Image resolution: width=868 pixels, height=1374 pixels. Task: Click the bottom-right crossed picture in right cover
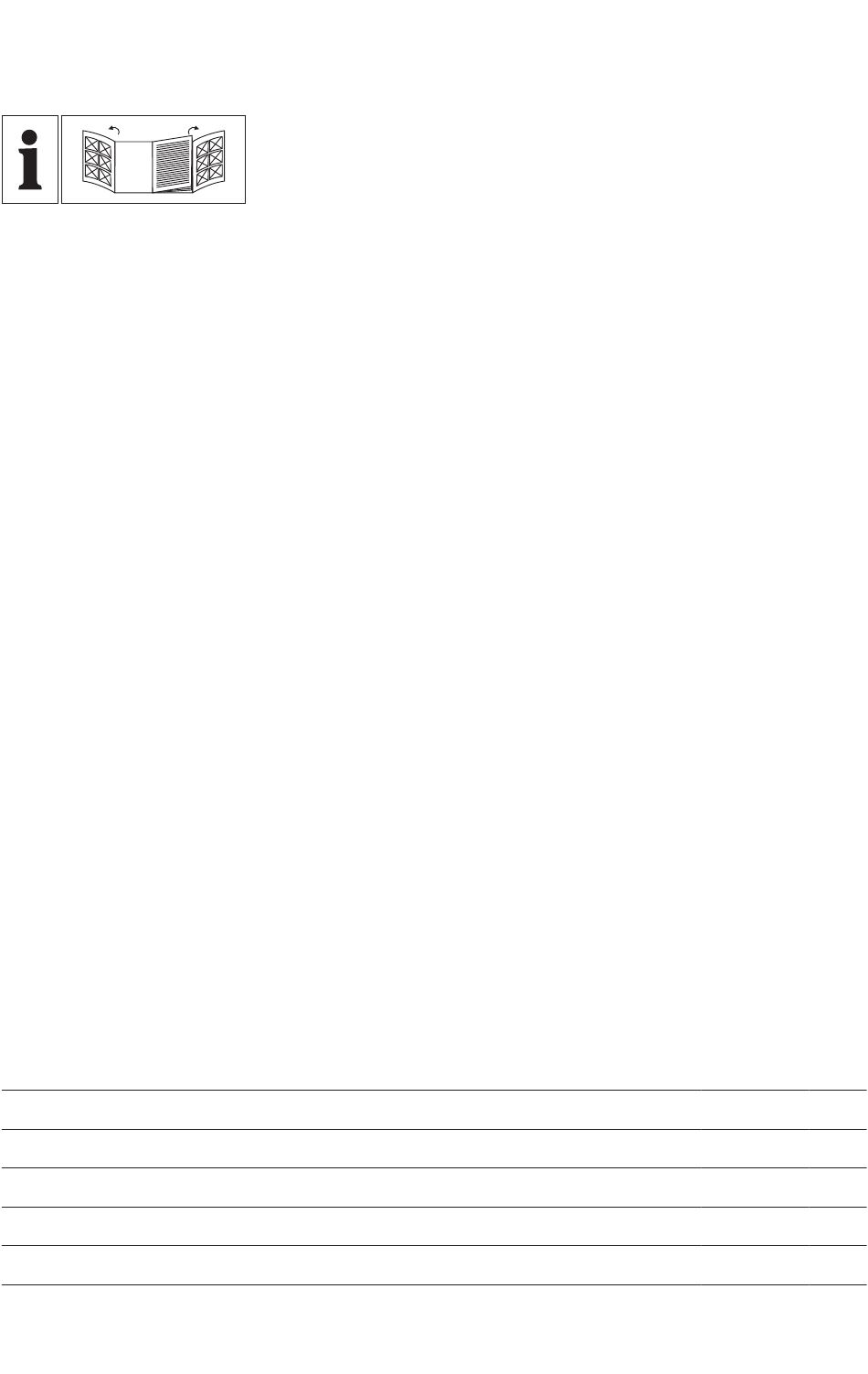tap(217, 172)
